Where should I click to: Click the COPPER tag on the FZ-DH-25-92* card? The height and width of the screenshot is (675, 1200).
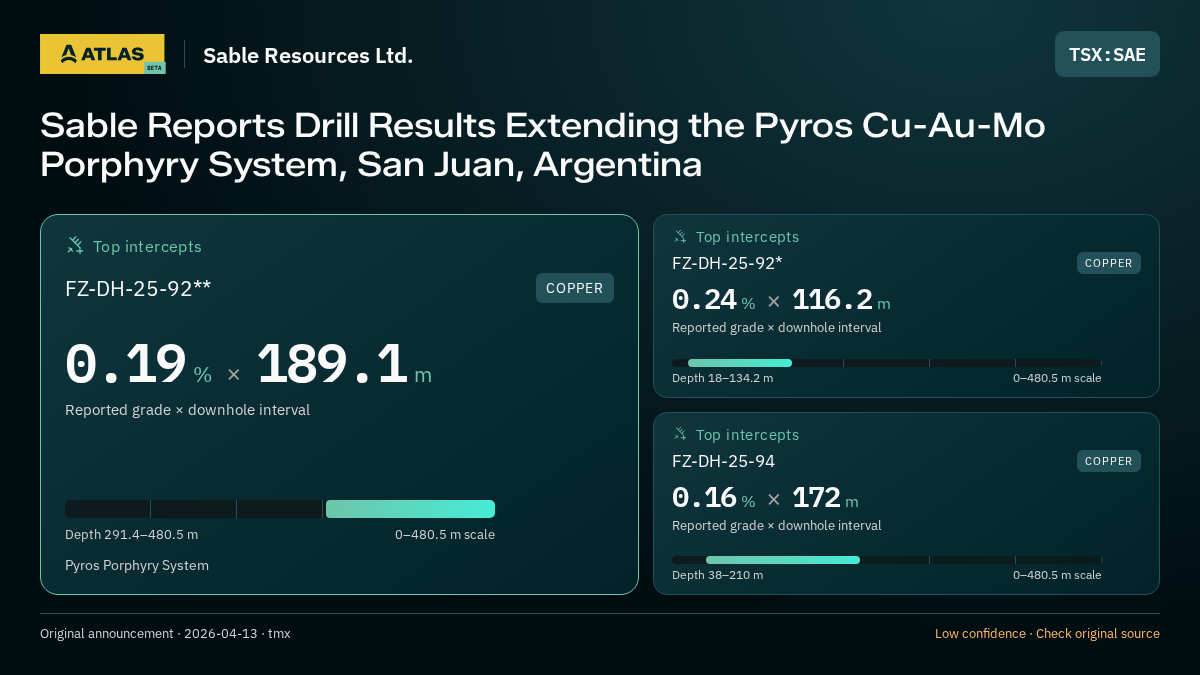point(1109,263)
